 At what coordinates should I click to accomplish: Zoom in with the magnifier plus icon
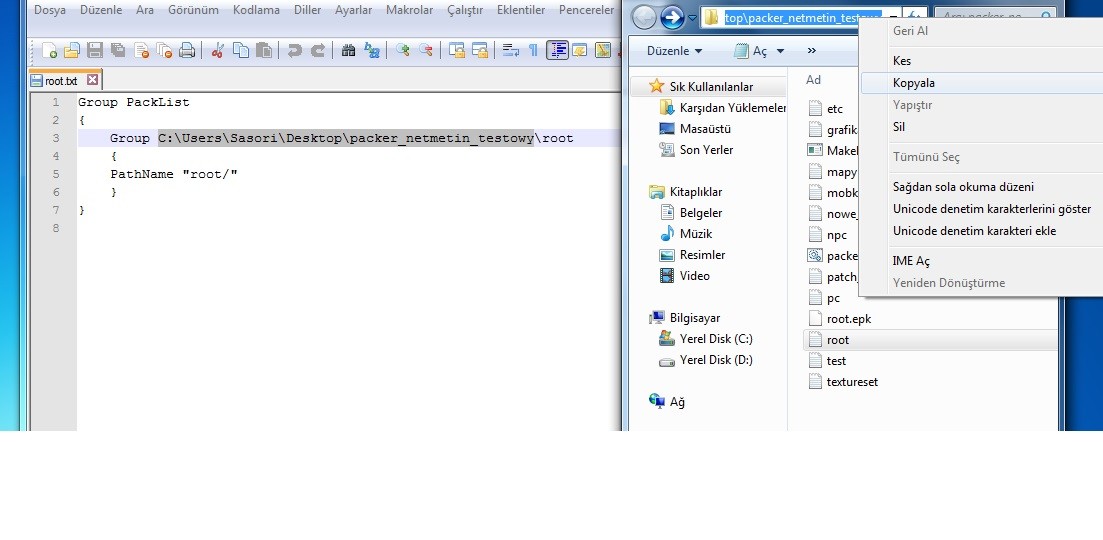coord(402,50)
